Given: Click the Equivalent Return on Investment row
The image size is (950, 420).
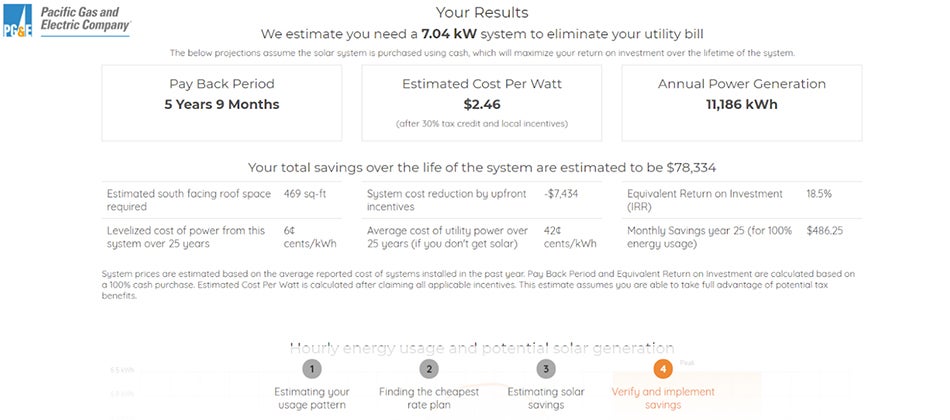Looking at the screenshot, I should click(742, 200).
